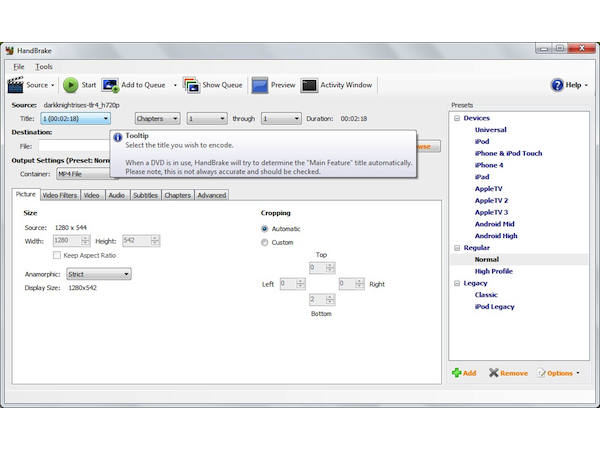Collapse the Legacy preset group
The height and width of the screenshot is (450, 600).
[457, 283]
